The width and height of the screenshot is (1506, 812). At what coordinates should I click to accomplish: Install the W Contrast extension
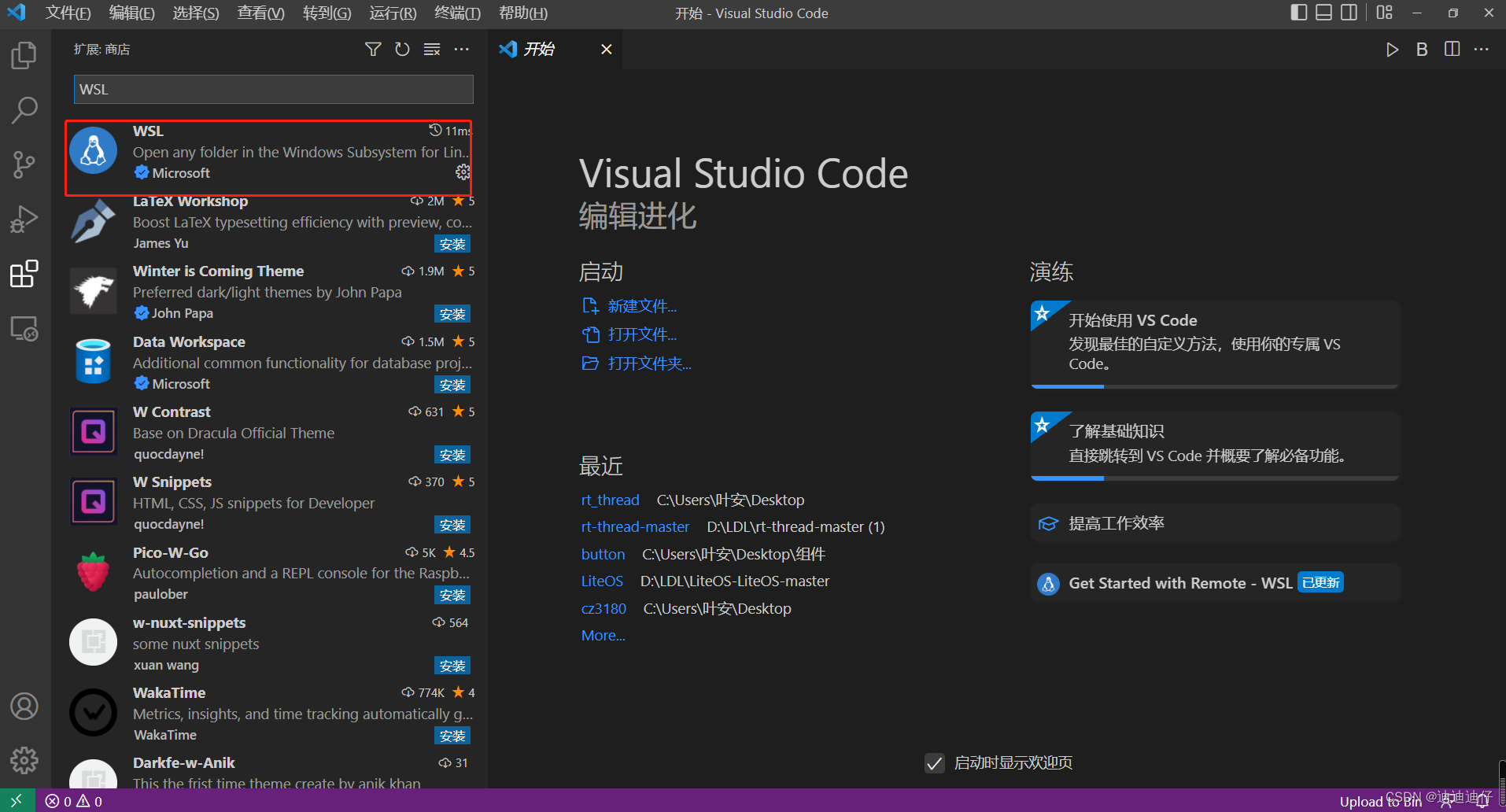point(452,455)
